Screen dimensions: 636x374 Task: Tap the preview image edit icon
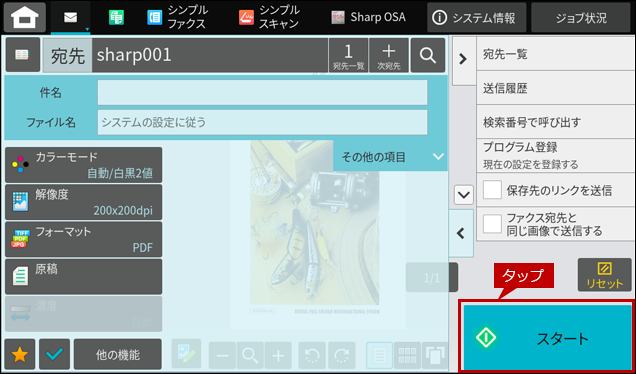point(187,354)
